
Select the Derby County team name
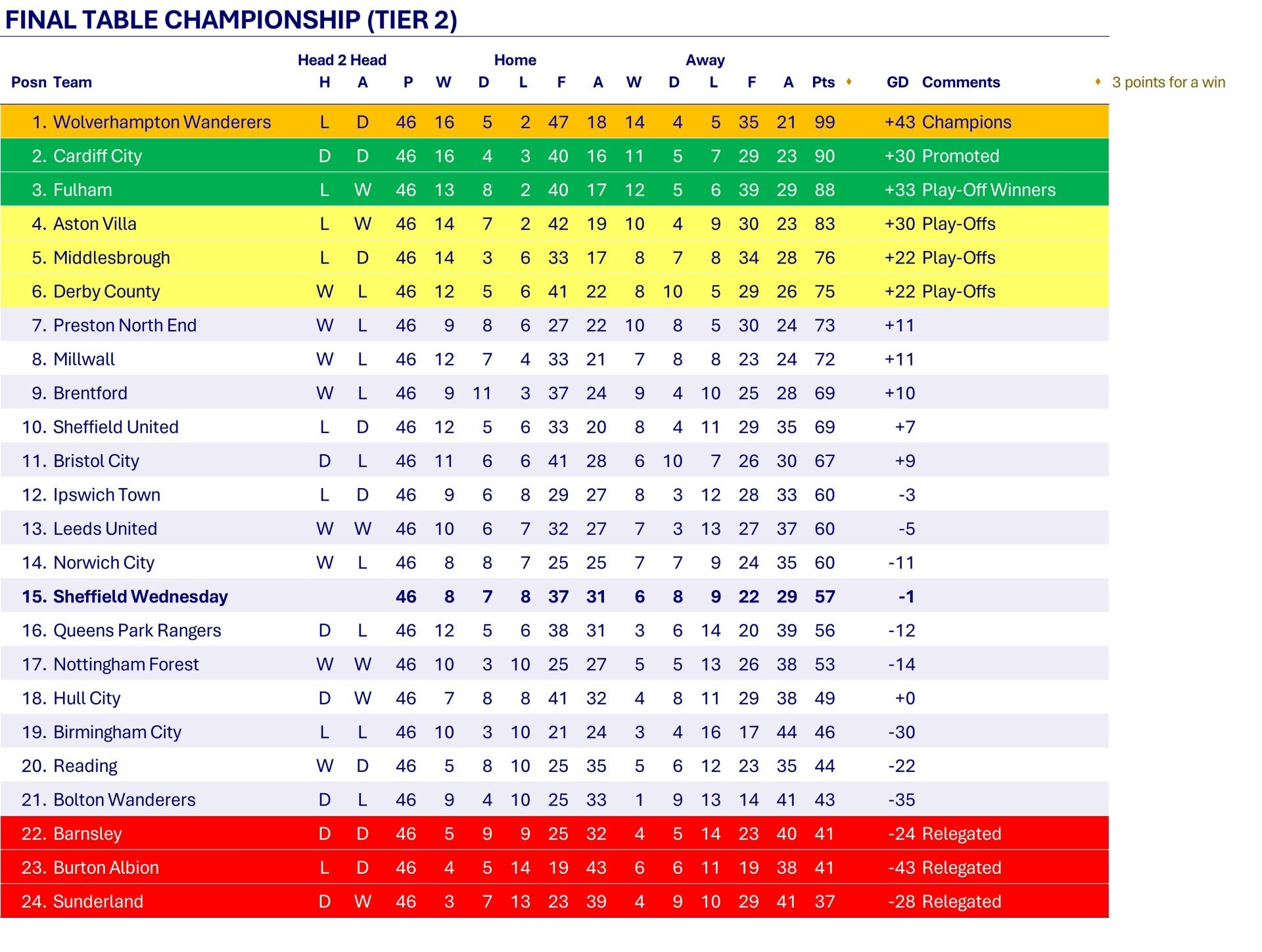coord(106,292)
